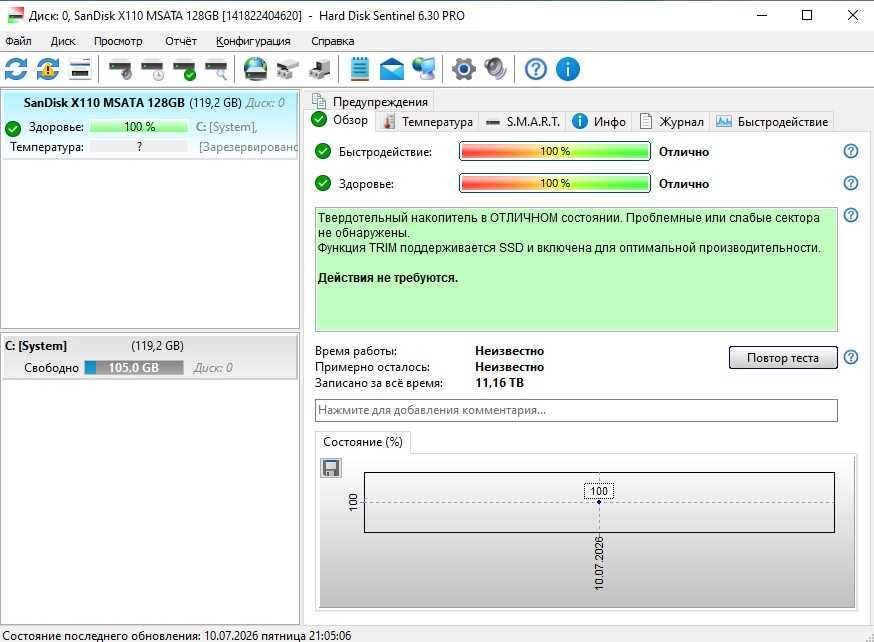Select the Обзор tab
This screenshot has width=874, height=642.
tap(340, 120)
